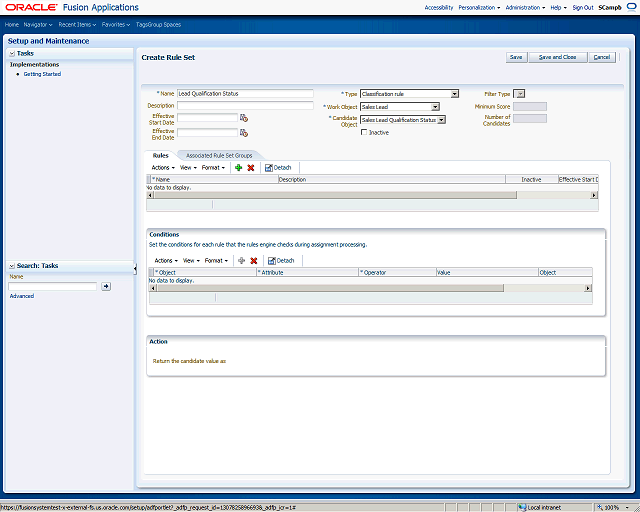Click Conditions table Operator column header
640x512 pixels.
[397, 272]
